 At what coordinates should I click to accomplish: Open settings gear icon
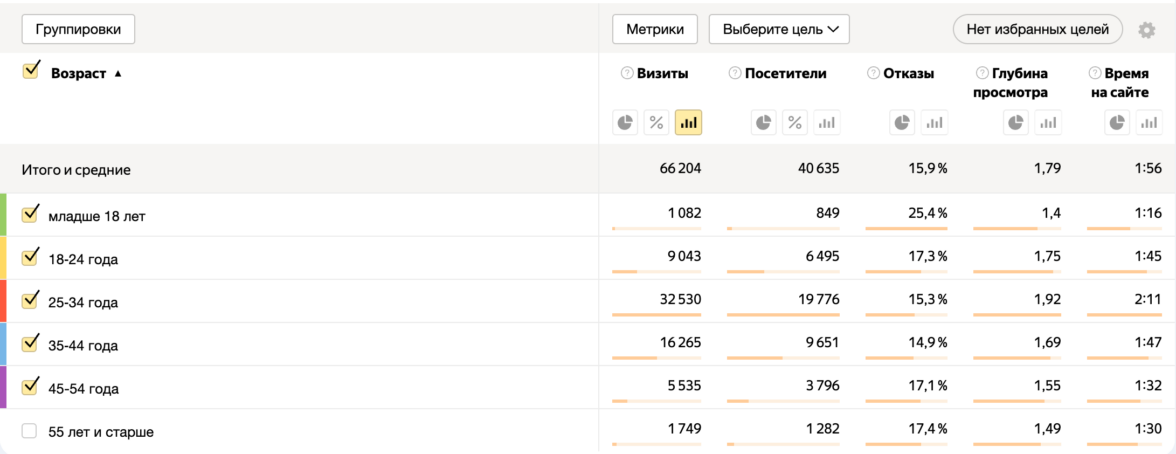[x=1147, y=30]
